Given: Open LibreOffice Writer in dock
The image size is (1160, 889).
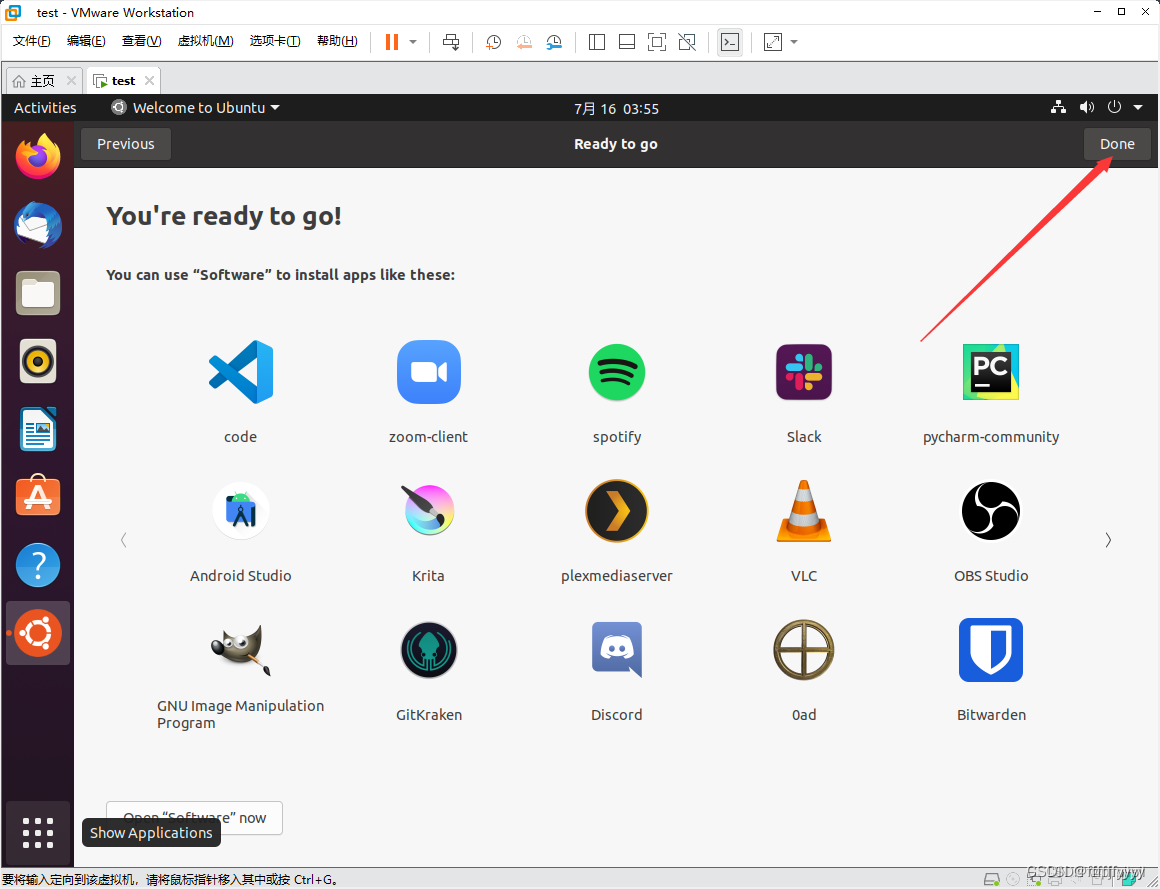Looking at the screenshot, I should [38, 429].
